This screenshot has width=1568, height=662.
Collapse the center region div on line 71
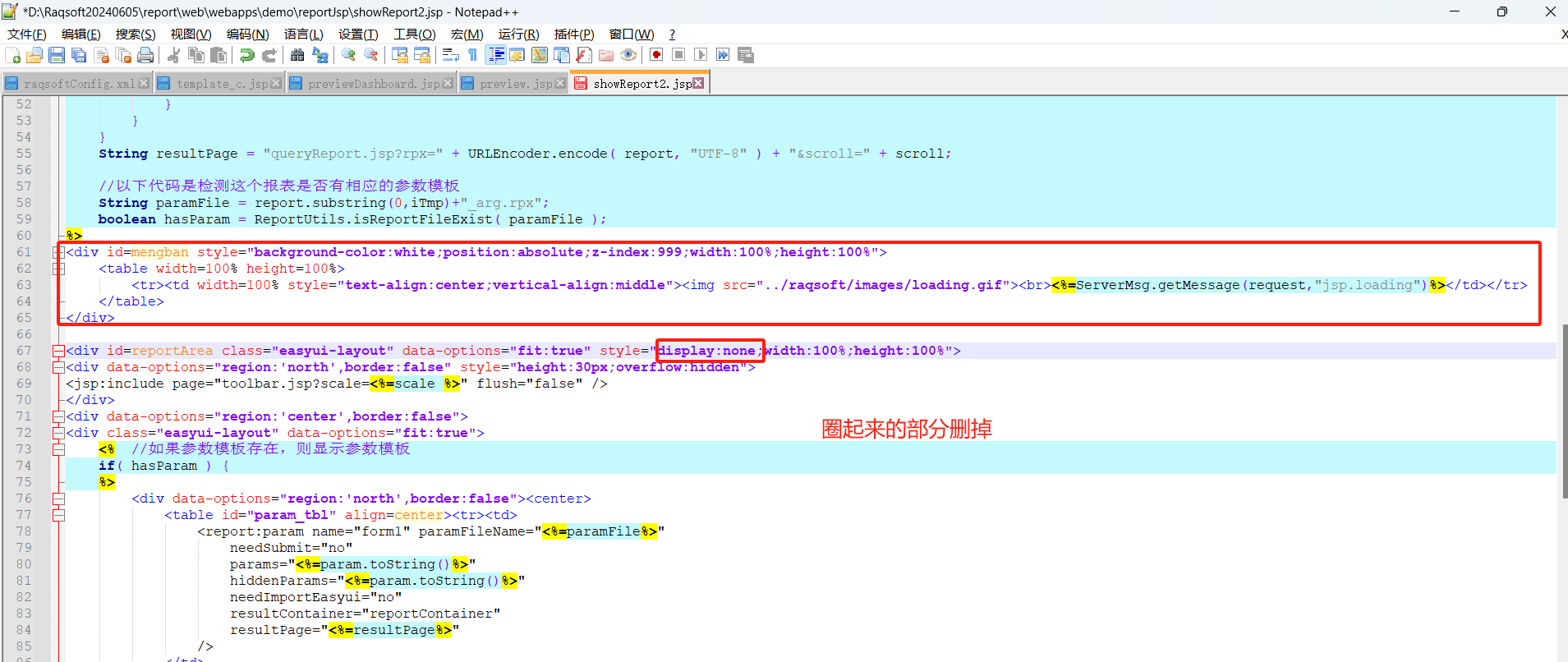[58, 416]
